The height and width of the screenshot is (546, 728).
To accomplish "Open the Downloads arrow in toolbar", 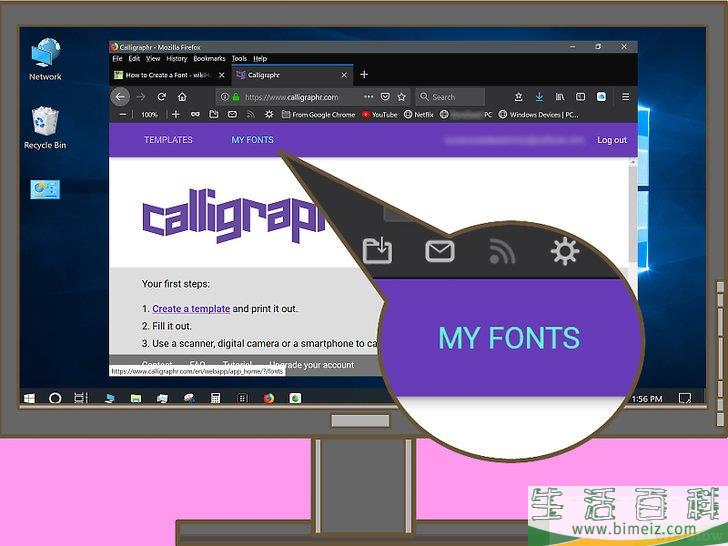I will (x=539, y=97).
